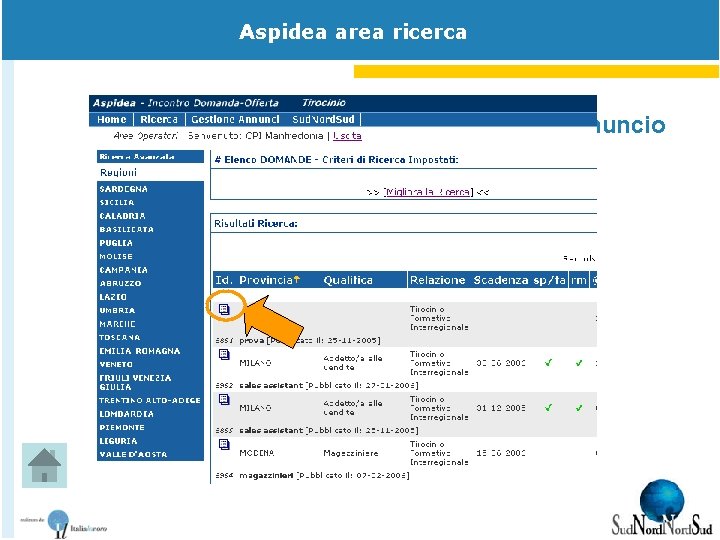Screen dimensions: 720x540
Task: Click the rm column header
Action: [579, 280]
